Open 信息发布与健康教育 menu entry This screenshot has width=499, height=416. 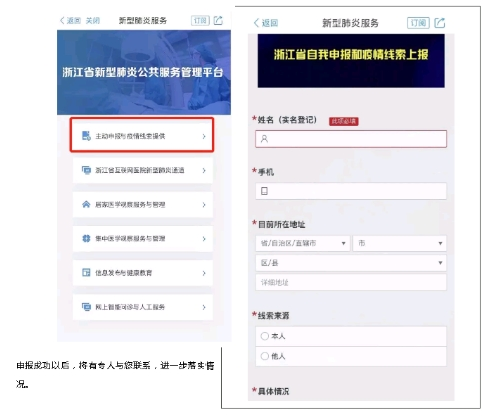click(142, 273)
